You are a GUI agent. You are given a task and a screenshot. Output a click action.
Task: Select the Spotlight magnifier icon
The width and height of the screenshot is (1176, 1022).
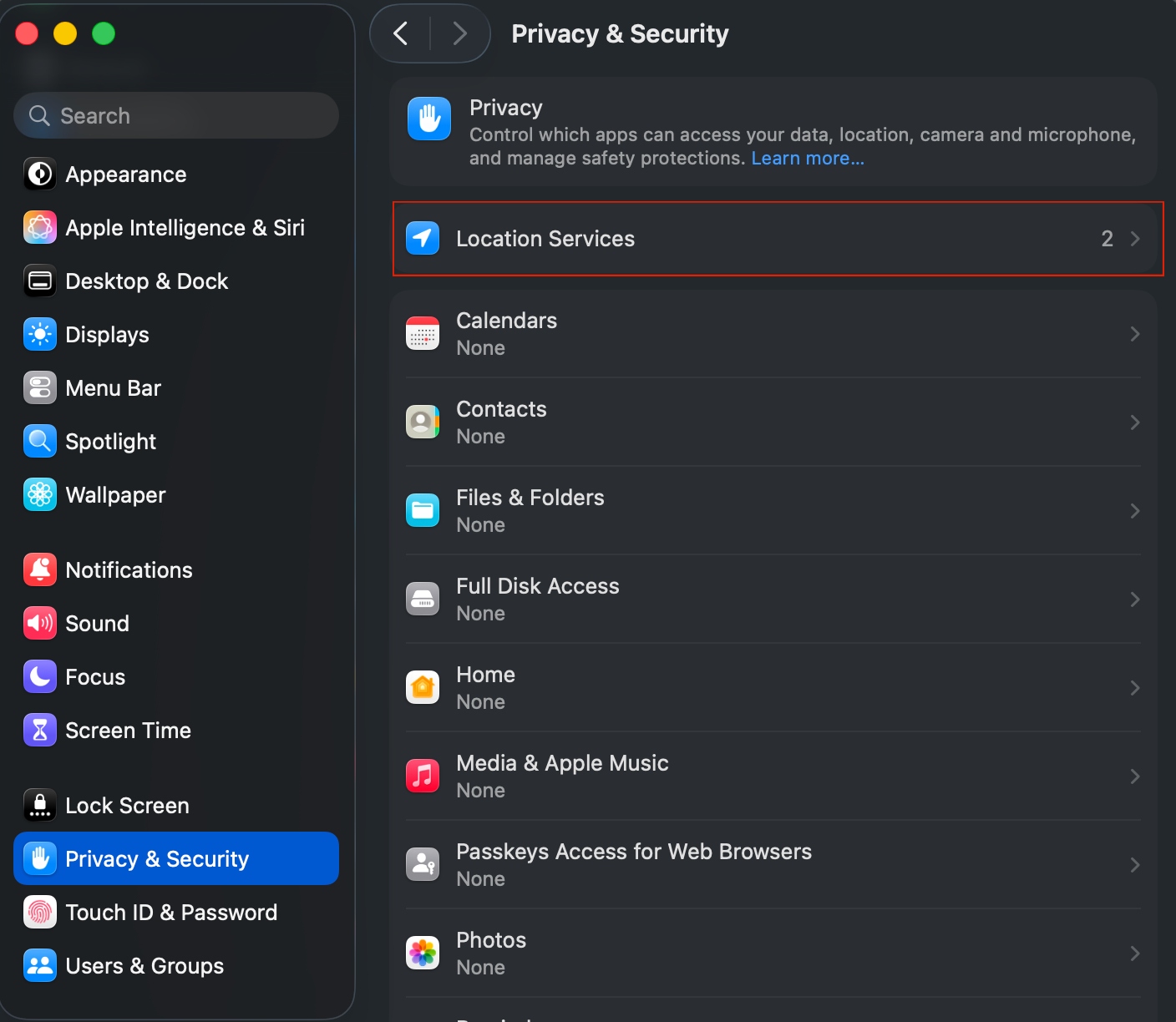tap(40, 442)
